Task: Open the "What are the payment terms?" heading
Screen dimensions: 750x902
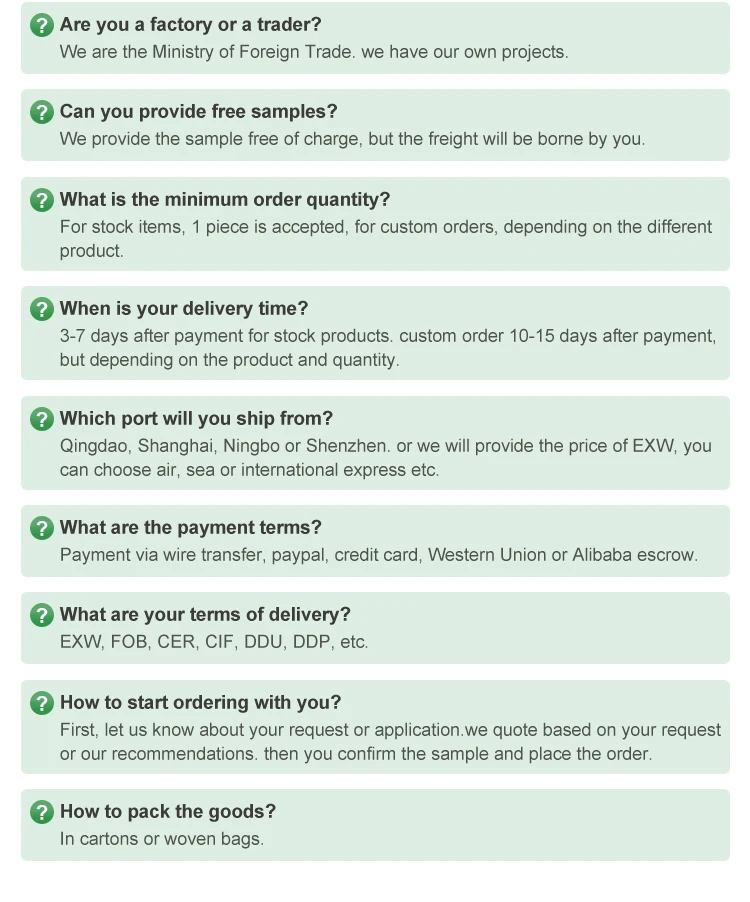Action: 190,528
